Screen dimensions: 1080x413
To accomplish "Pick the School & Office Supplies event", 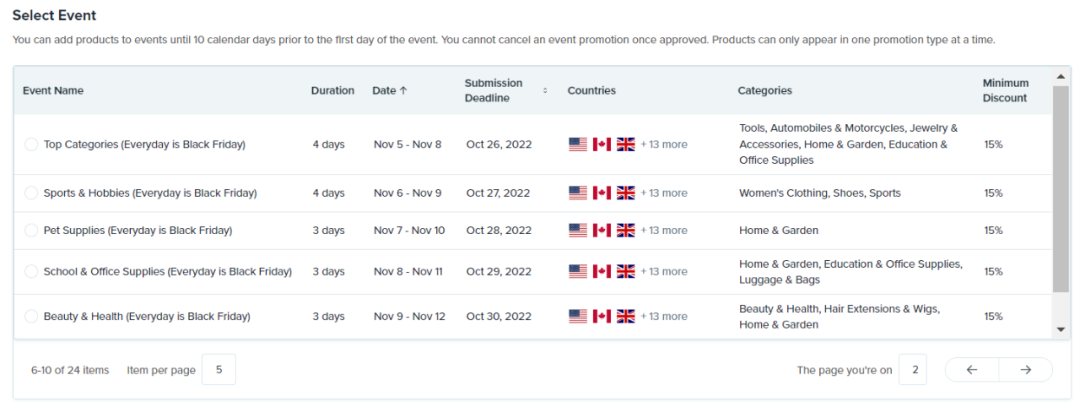I will tap(31, 272).
